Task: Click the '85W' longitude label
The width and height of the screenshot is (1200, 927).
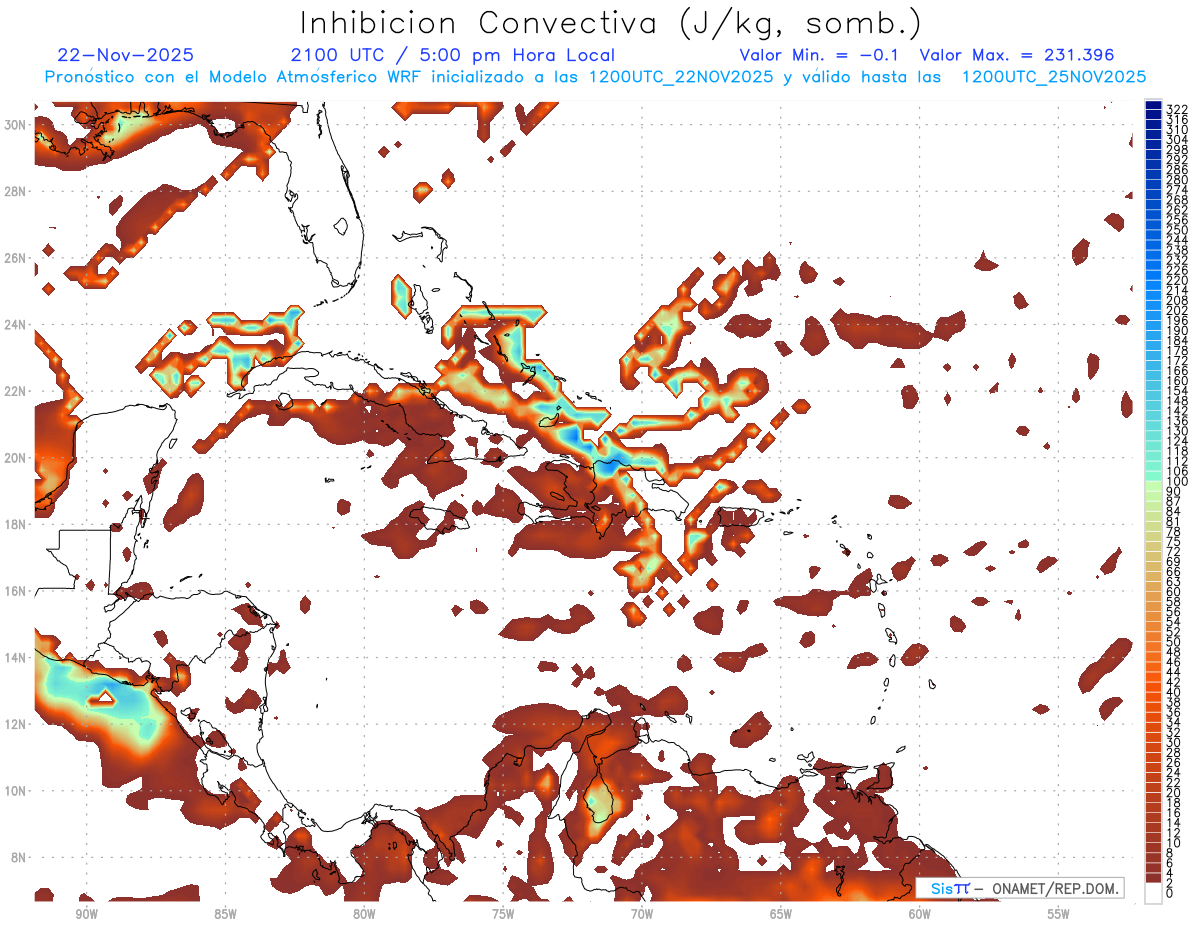Action: coord(225,915)
